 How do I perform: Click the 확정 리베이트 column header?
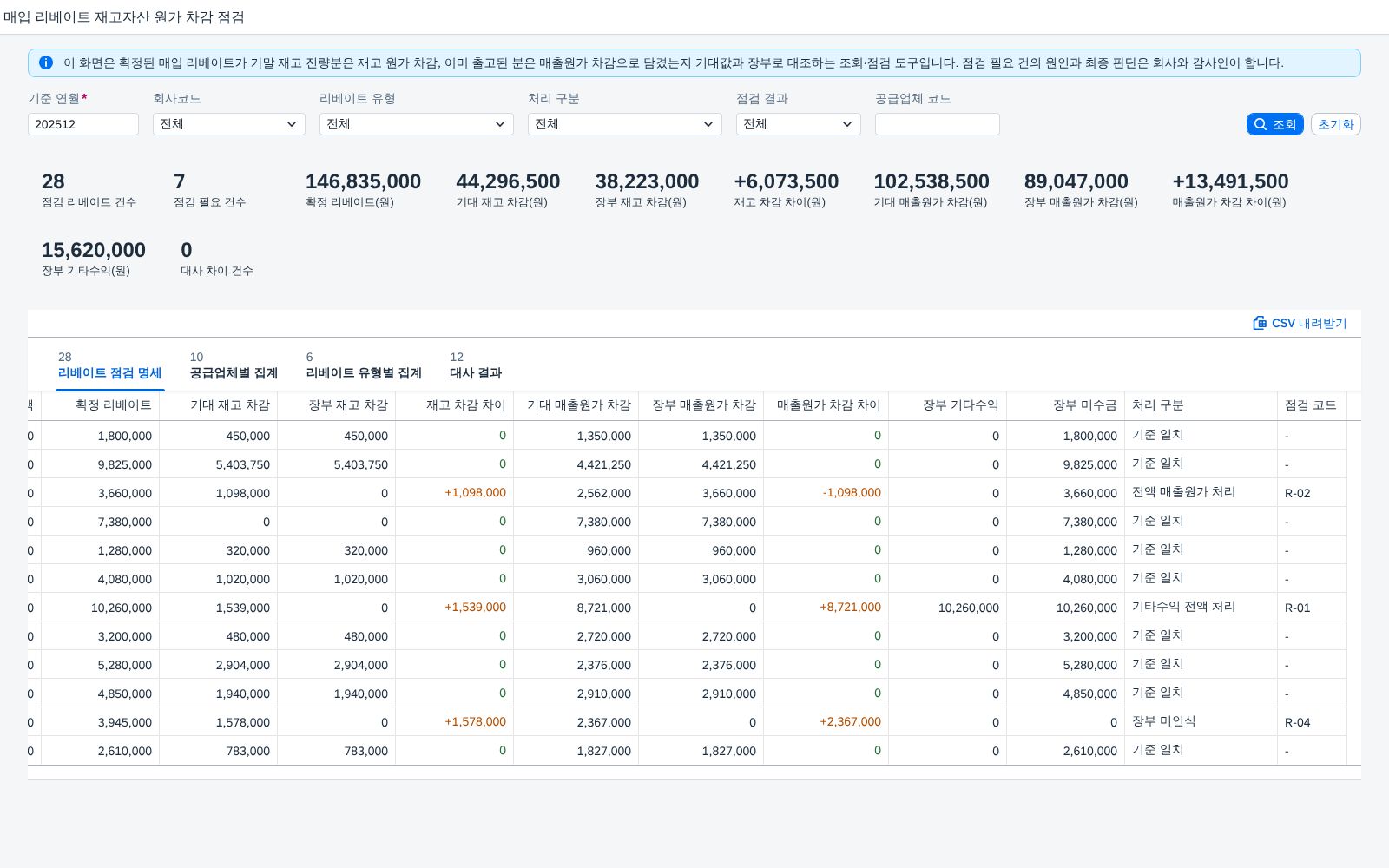coord(101,405)
